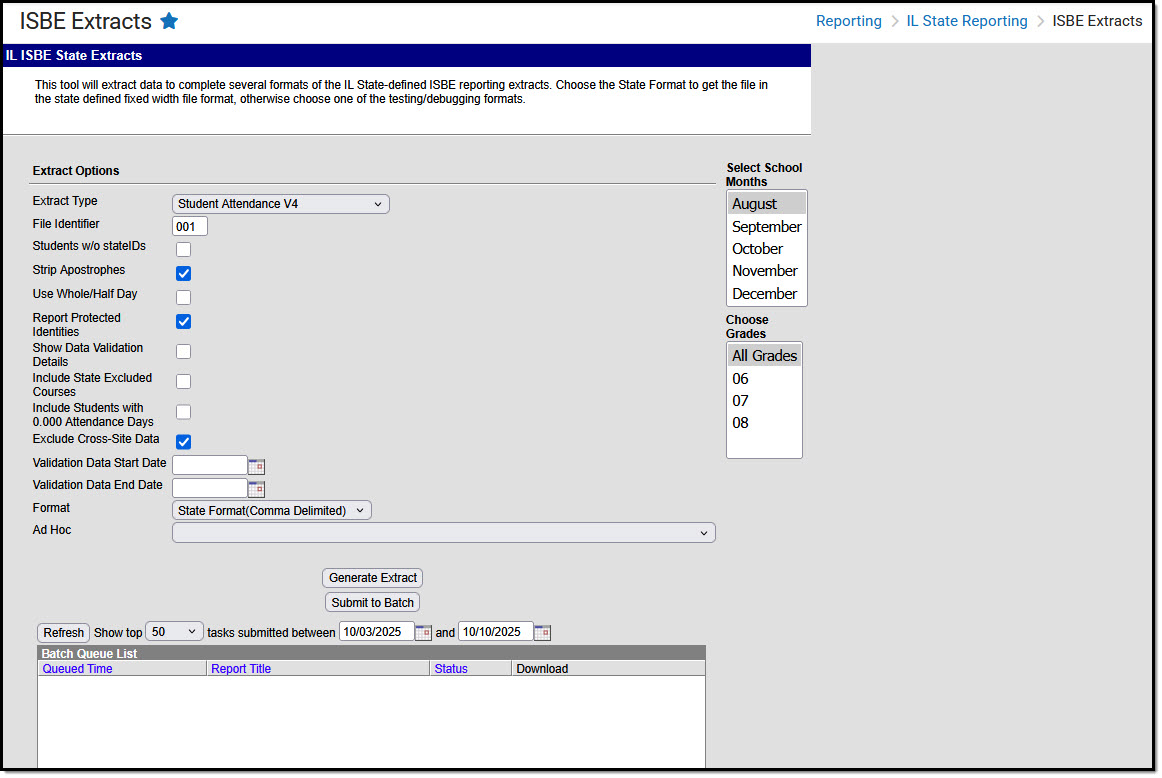Open calendar picker for Validation Data Start Date
The height and width of the screenshot is (778, 1162).
[x=256, y=464]
